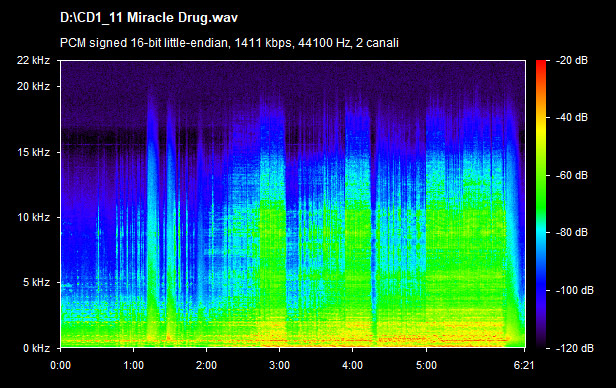Screen dimensions: 616x388
Task: Click the 6:21 end time marker
Action: [x=524, y=366]
